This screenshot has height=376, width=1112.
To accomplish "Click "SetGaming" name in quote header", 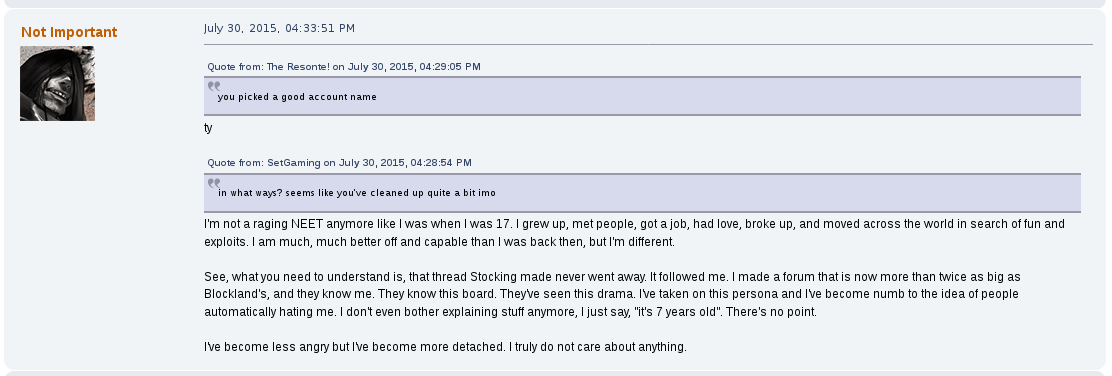I will [294, 162].
